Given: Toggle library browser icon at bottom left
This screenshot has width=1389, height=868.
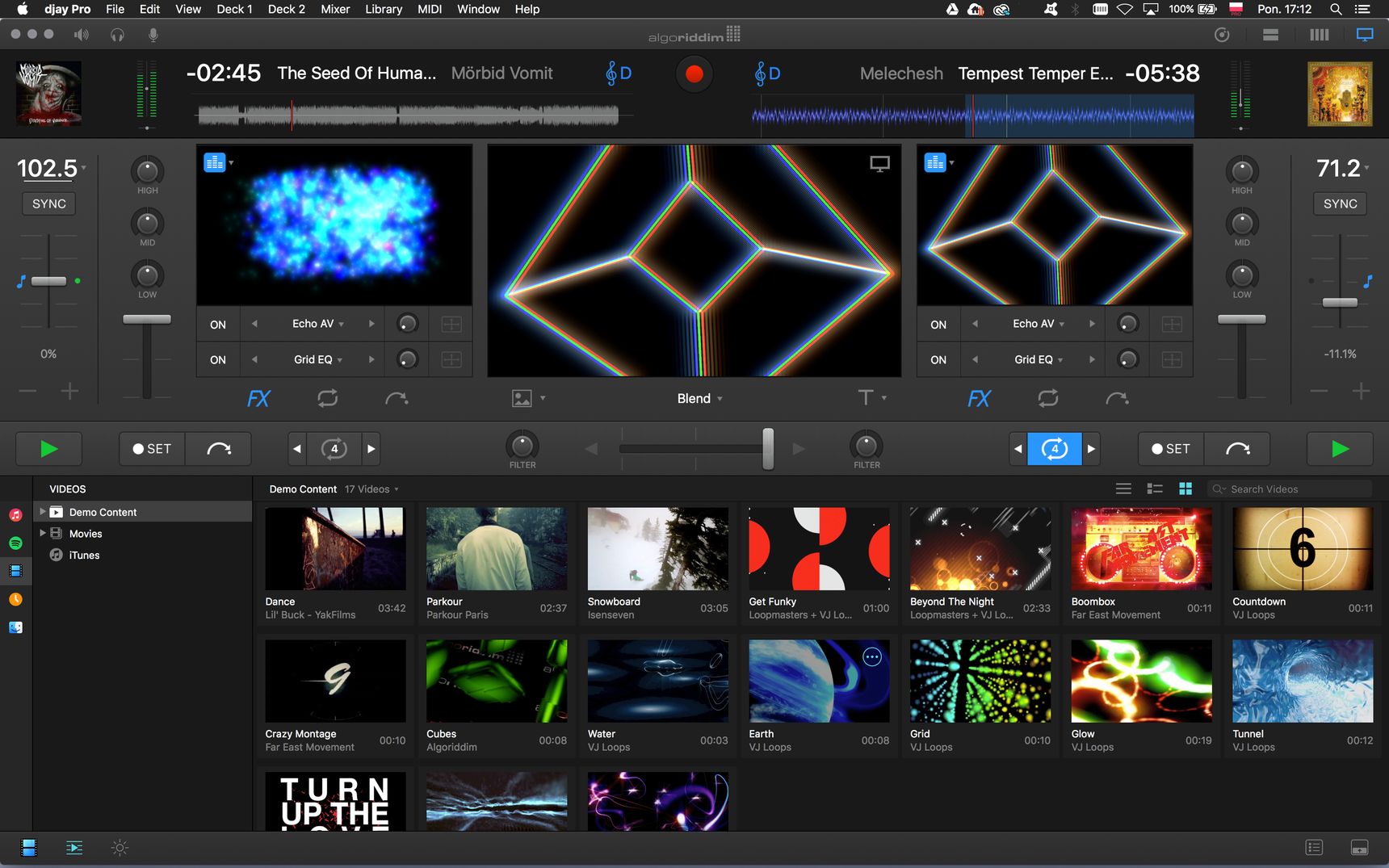Looking at the screenshot, I should pos(29,848).
